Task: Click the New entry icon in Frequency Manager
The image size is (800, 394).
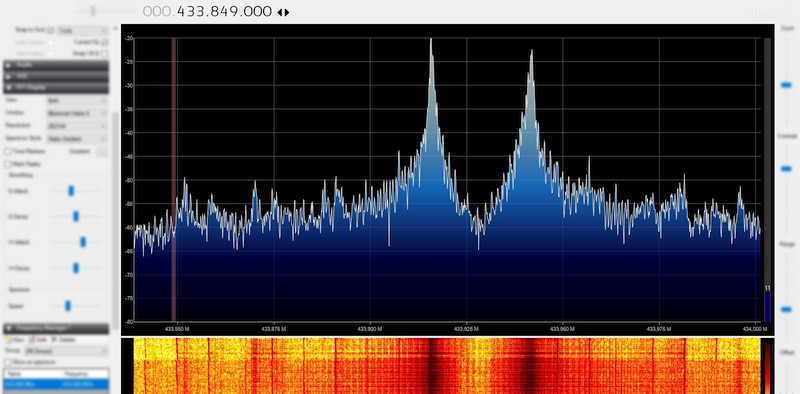Action: [x=6, y=339]
